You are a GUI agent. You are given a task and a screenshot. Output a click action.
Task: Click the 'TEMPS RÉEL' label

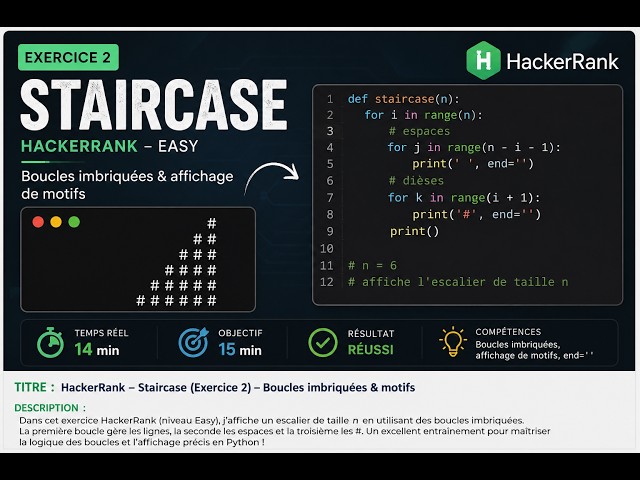coord(101,333)
